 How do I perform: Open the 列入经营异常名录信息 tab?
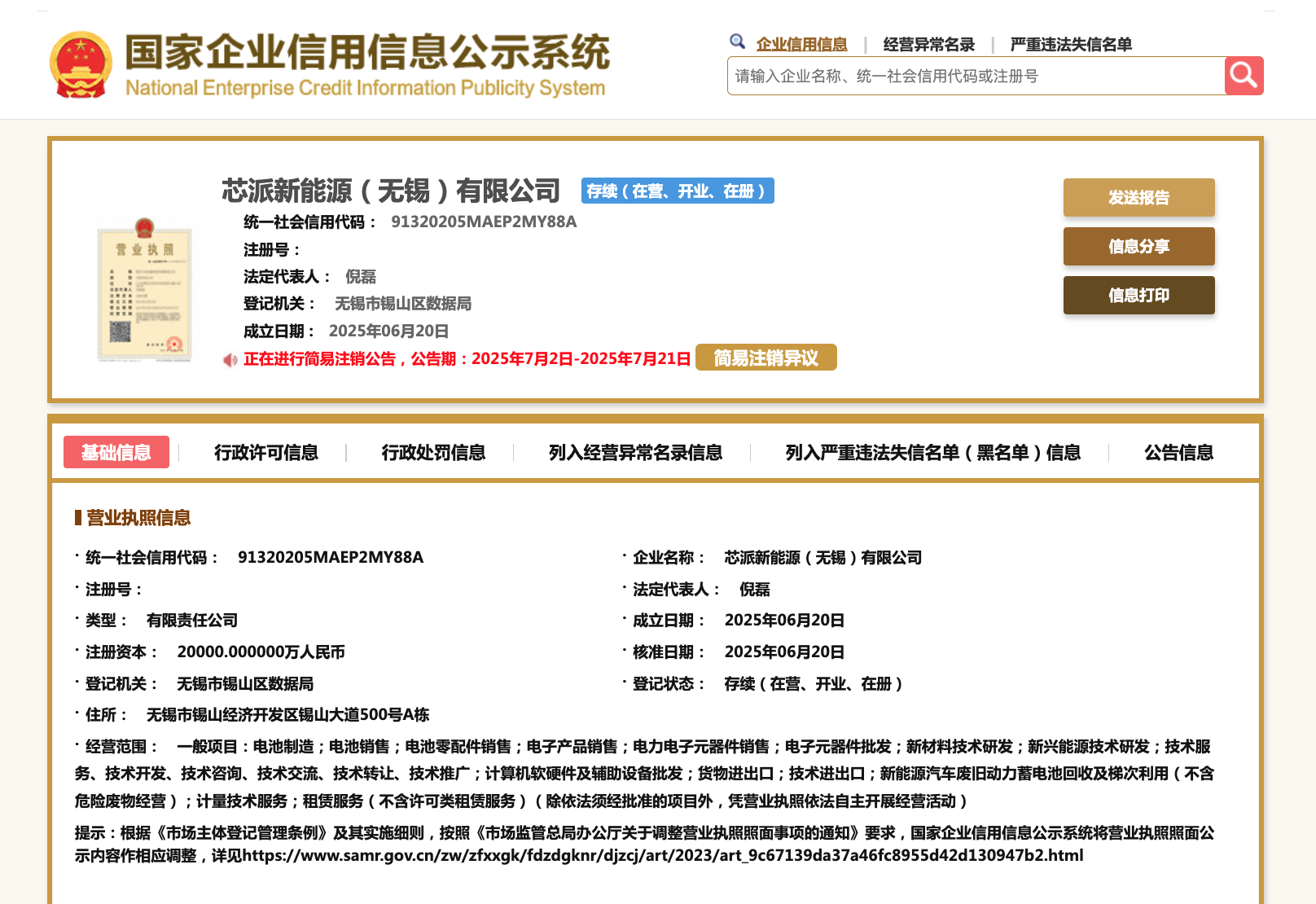point(635,452)
